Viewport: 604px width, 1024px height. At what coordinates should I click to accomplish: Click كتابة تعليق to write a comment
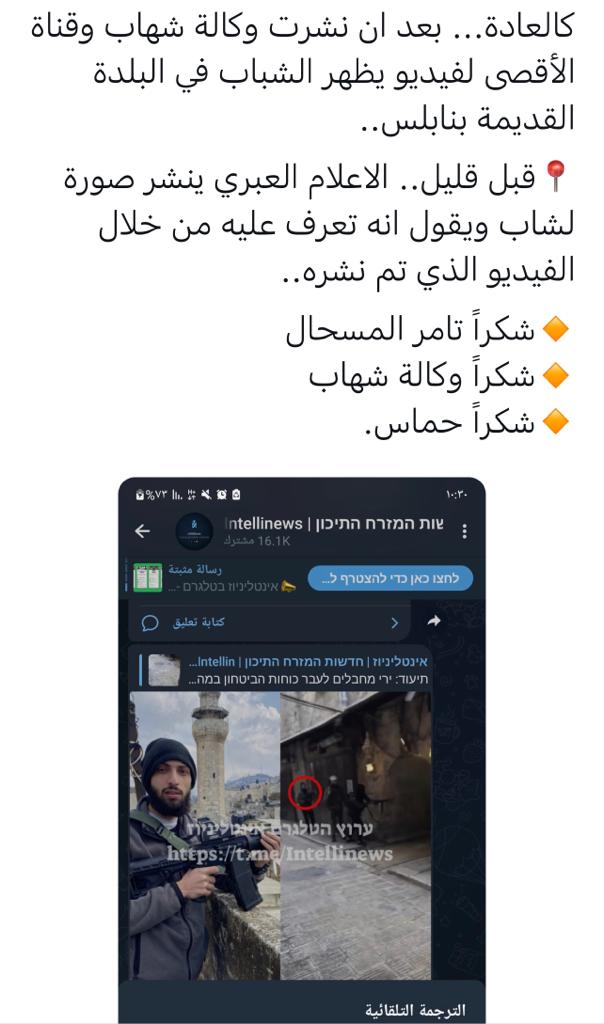(199, 622)
